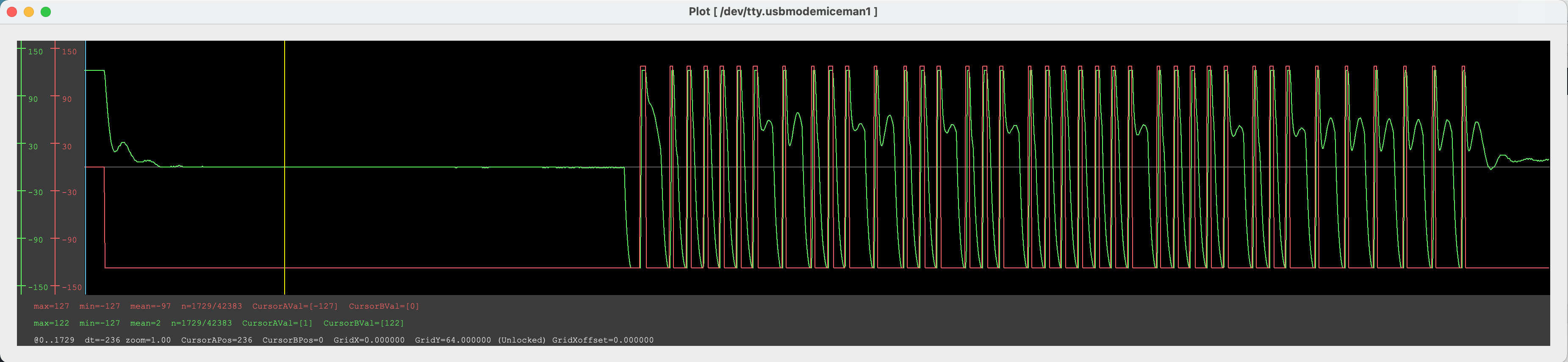The width and height of the screenshot is (1568, 362).
Task: Click the red n=1729/42383 sample count
Action: click(x=211, y=306)
